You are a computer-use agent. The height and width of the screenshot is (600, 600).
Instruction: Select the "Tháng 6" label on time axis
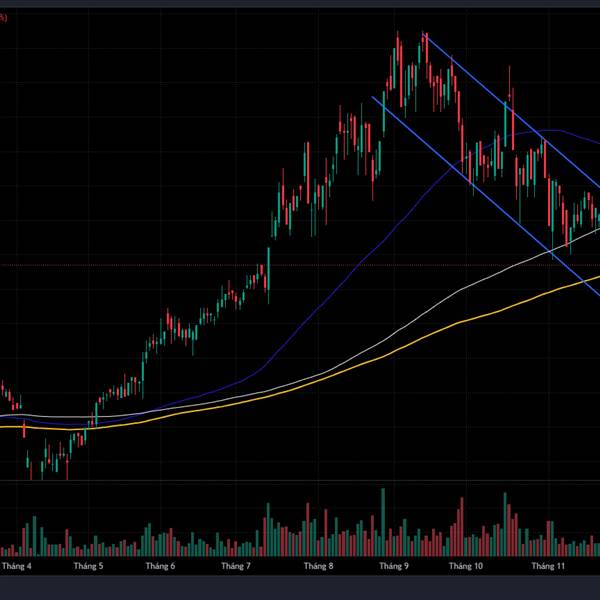160,566
